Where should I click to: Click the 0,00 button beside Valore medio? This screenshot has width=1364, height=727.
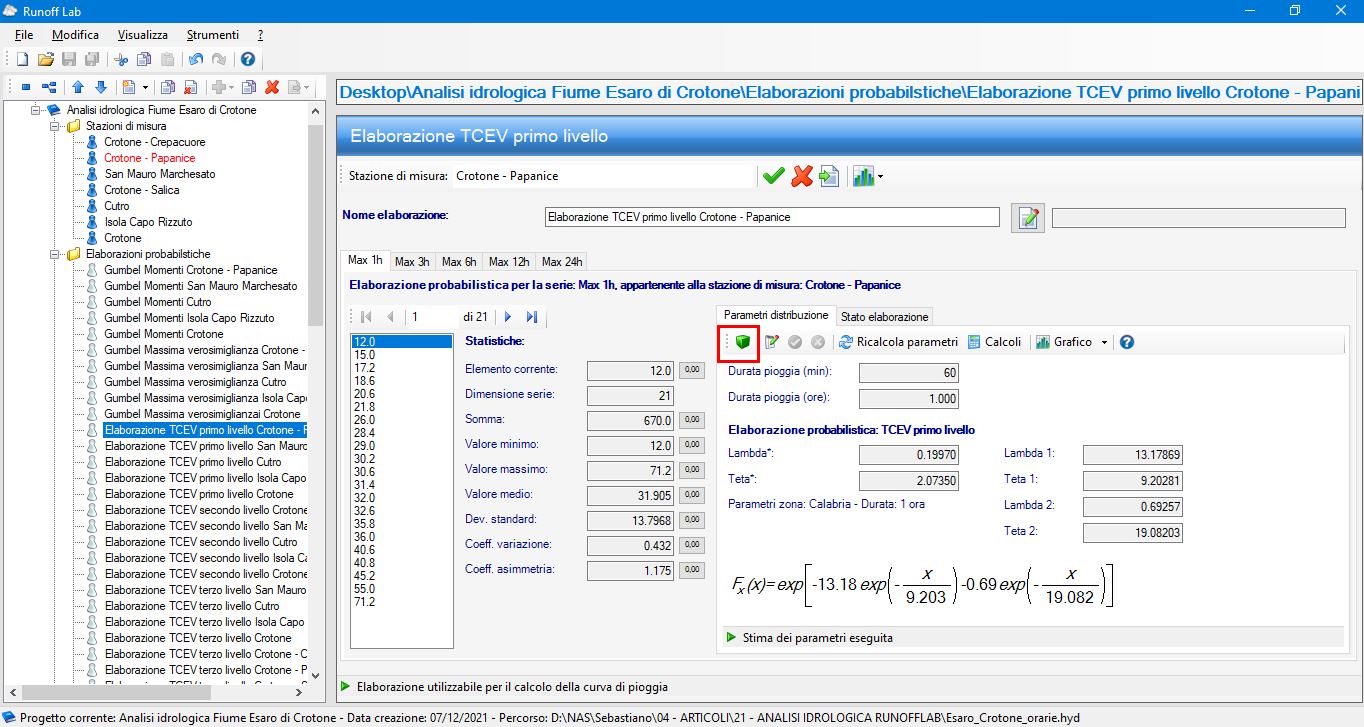click(x=692, y=495)
